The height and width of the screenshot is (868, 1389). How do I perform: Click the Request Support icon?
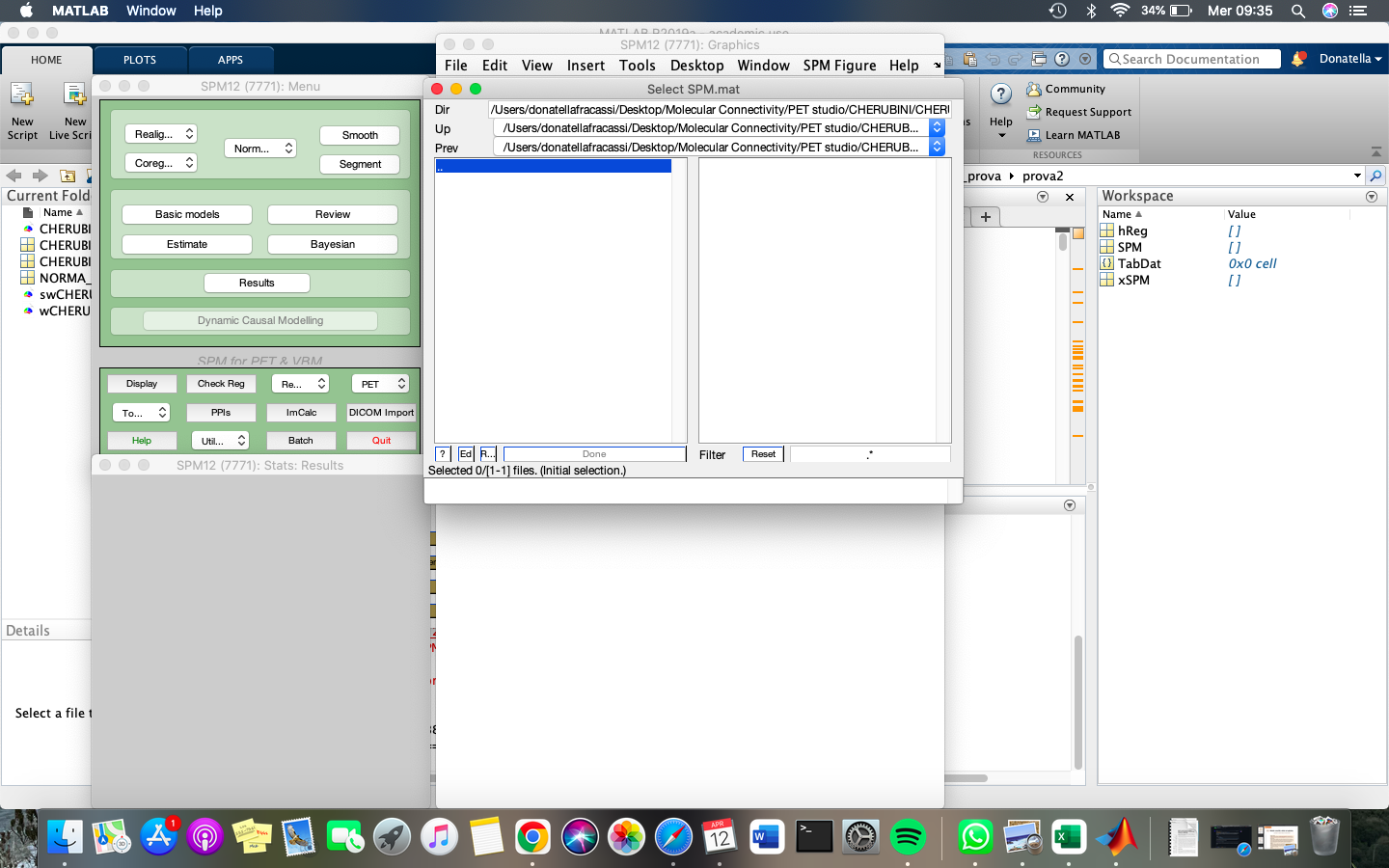point(1079,111)
